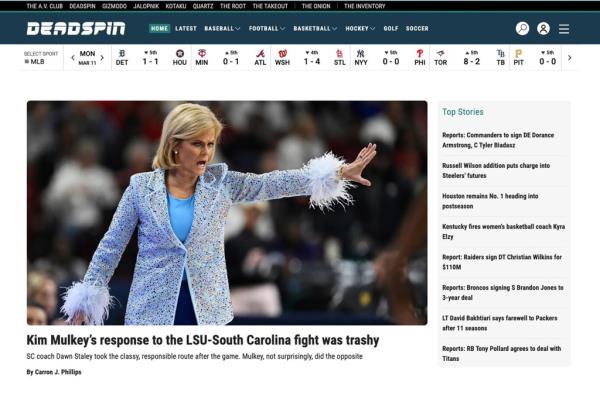This screenshot has width=600, height=399.
Task: Click the Toronto Blue Jays logo
Action: 440,54
